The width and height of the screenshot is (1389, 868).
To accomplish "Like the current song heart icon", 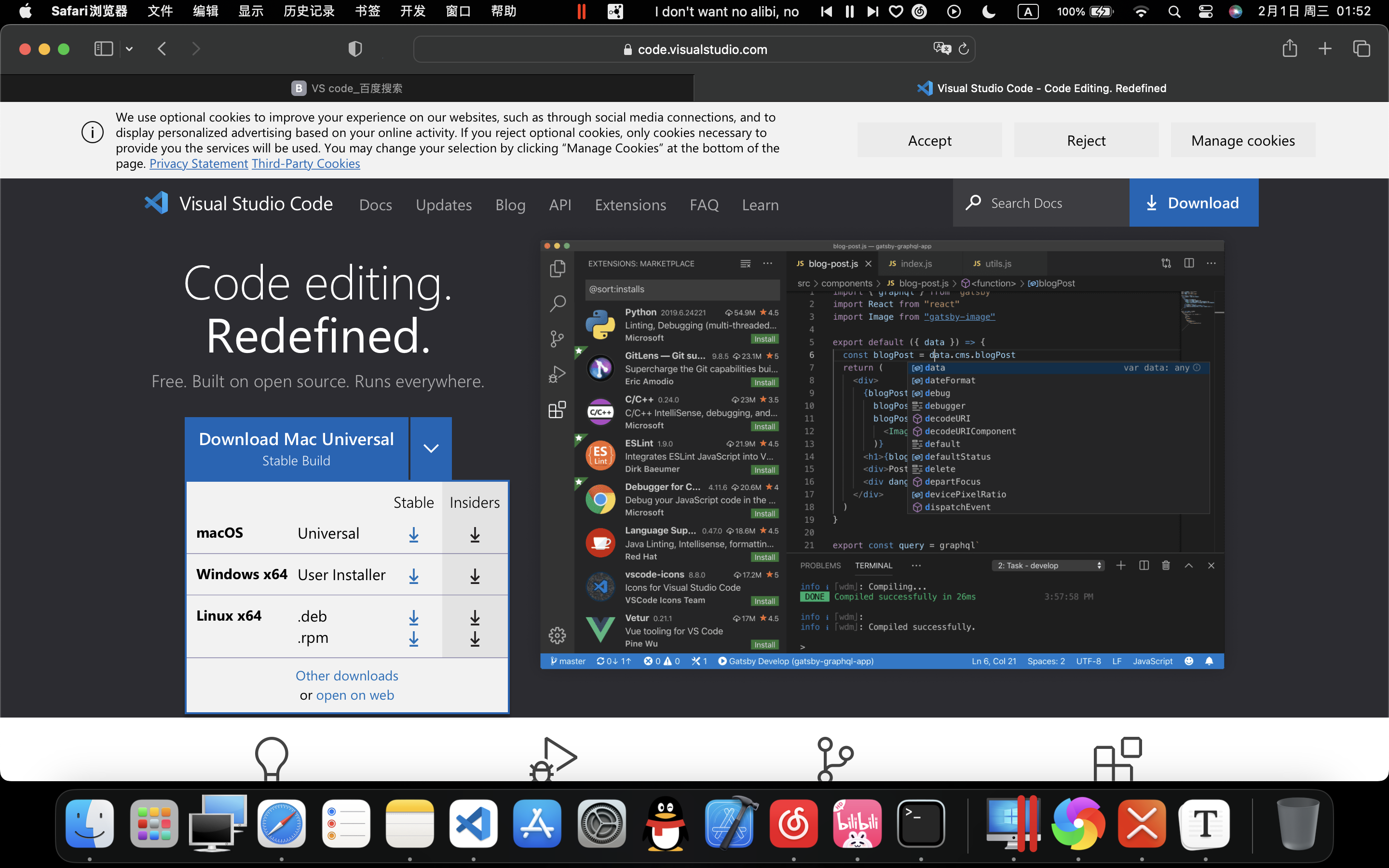I will [896, 12].
